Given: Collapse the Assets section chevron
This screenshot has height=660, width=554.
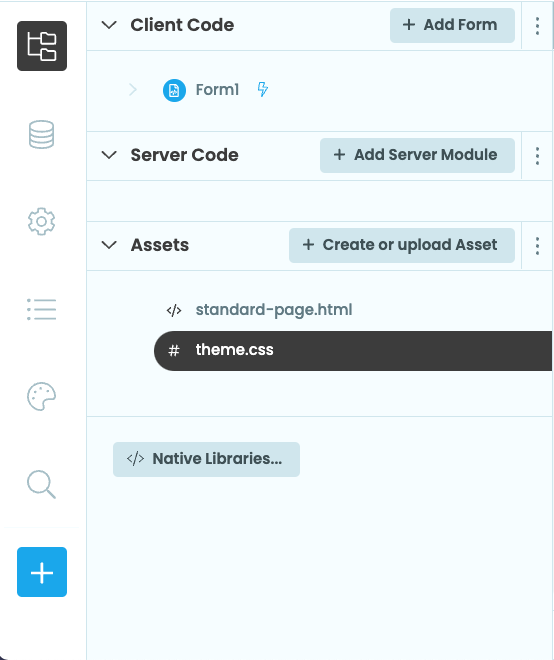Looking at the screenshot, I should 109,245.
